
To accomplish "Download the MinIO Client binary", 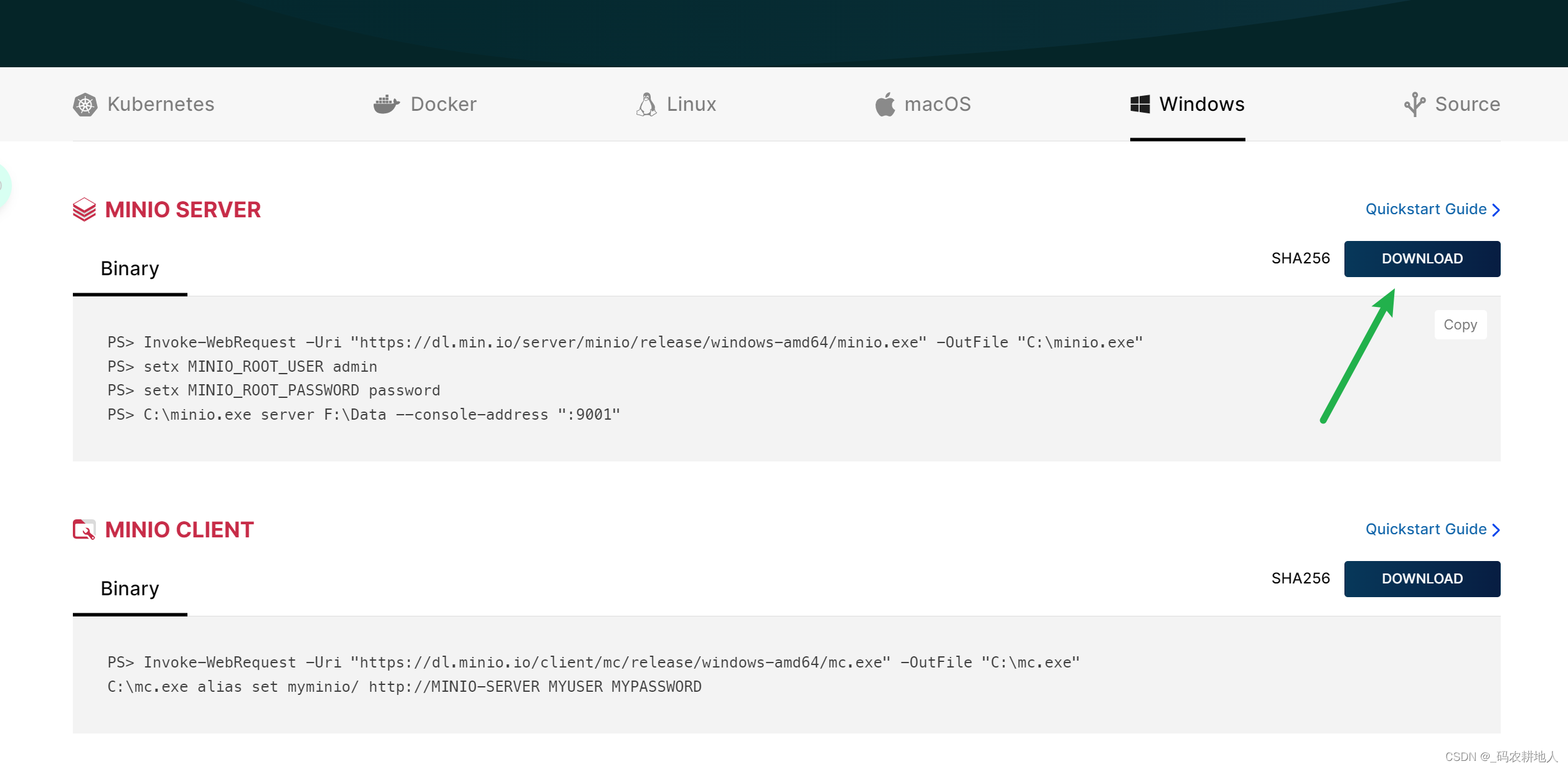I will pos(1422,579).
